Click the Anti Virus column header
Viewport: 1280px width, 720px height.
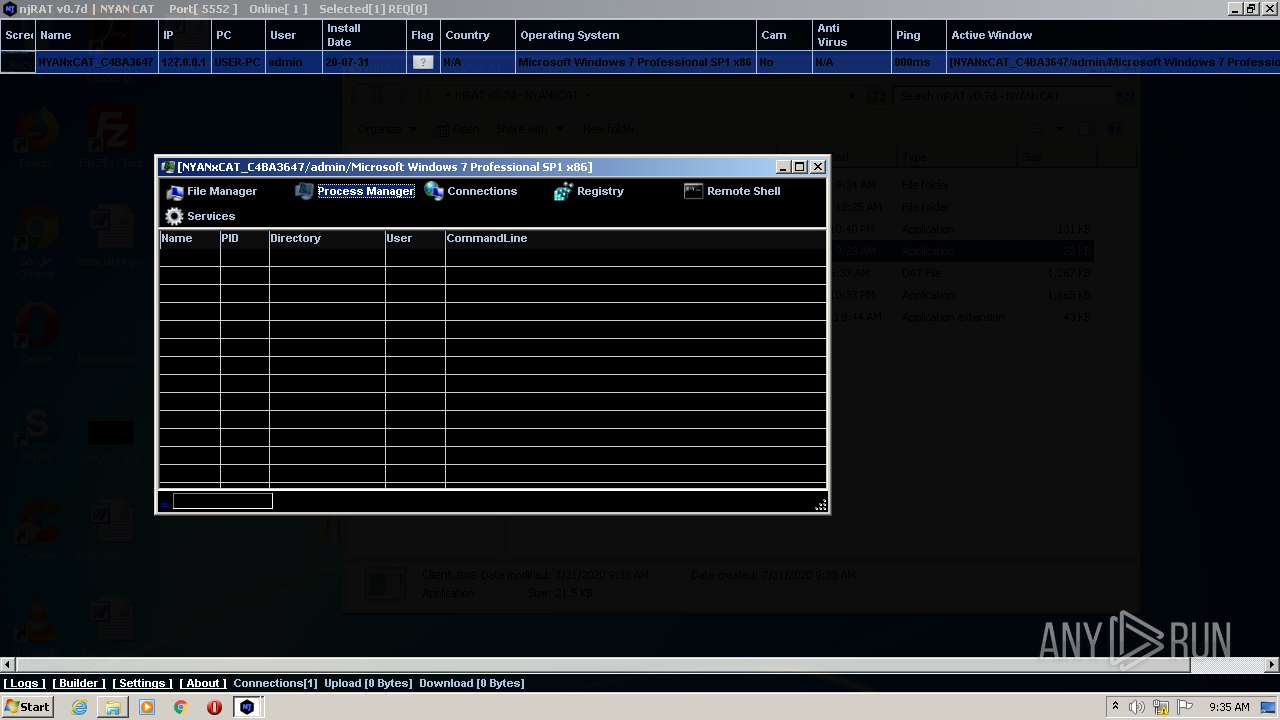[852, 35]
